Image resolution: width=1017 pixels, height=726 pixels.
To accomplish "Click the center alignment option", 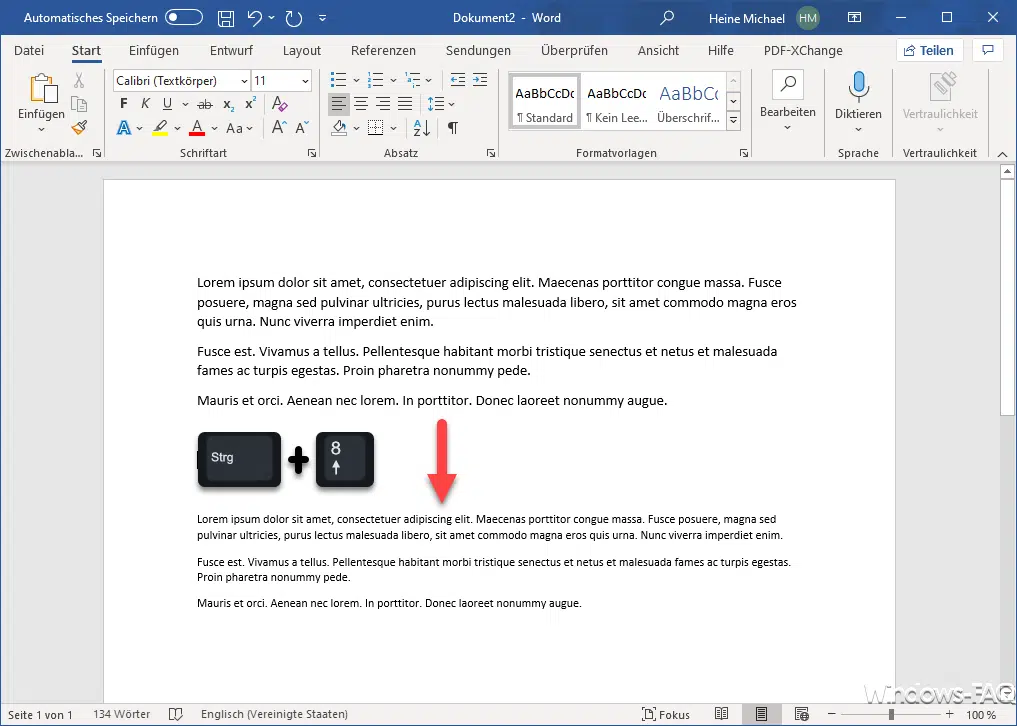I will [x=360, y=104].
